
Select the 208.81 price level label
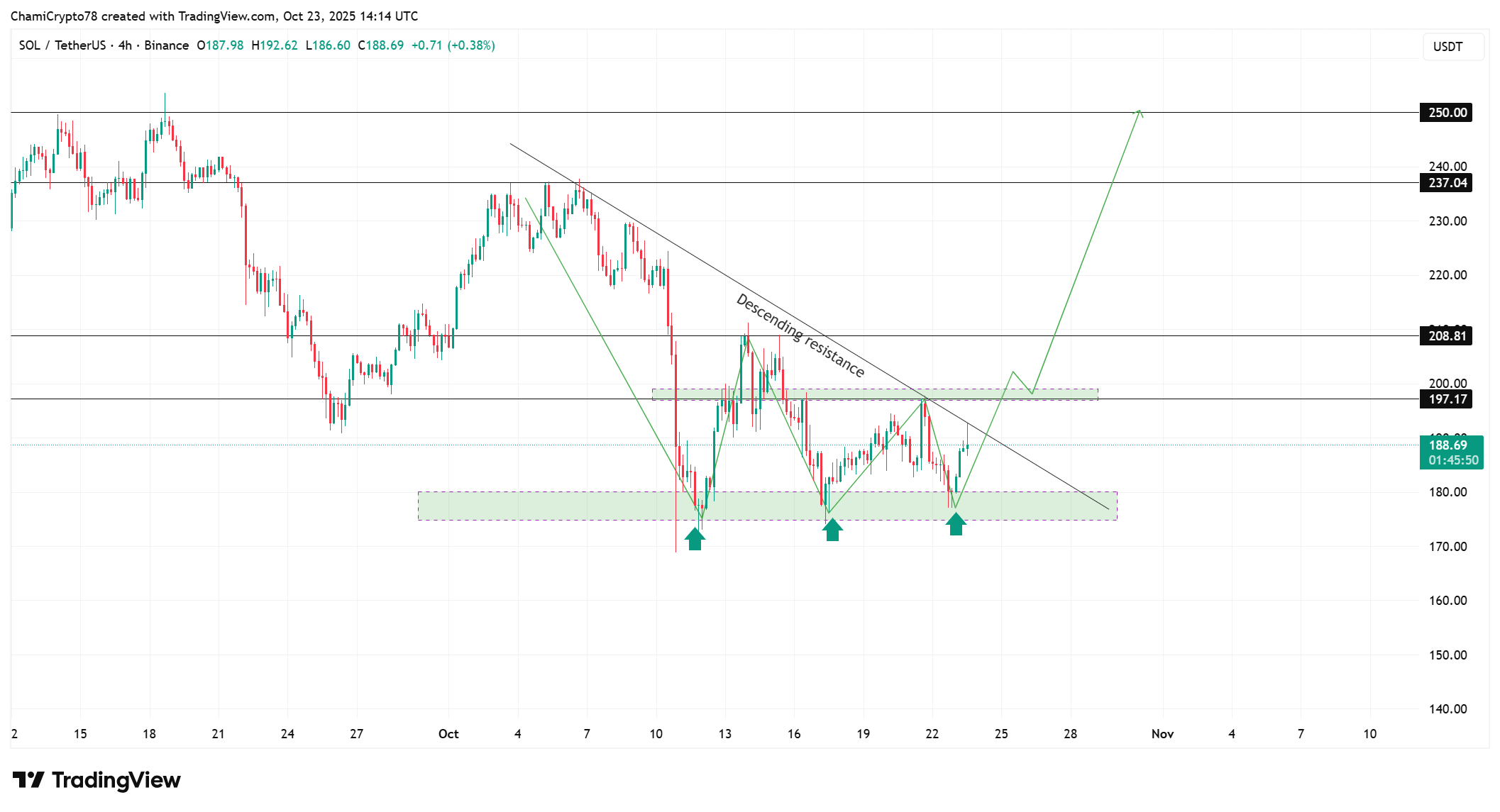click(1446, 336)
